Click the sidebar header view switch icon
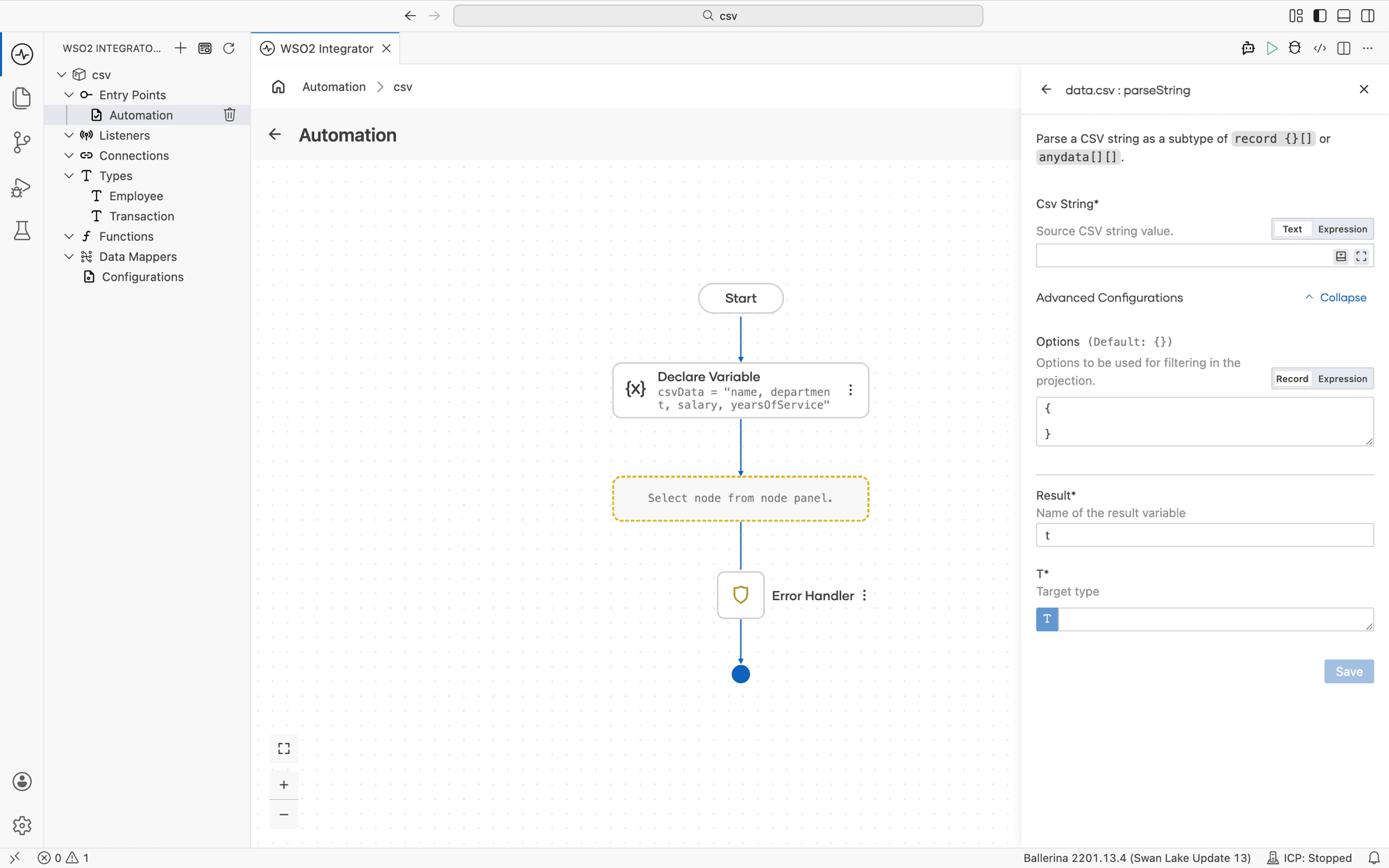This screenshot has width=1389, height=868. [205, 48]
